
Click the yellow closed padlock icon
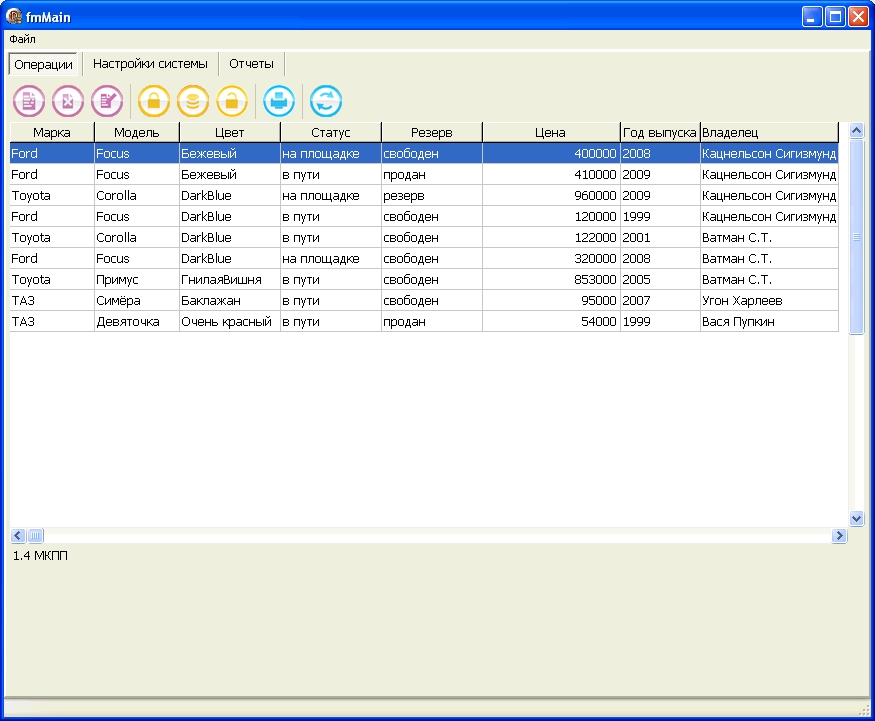pyautogui.click(x=154, y=101)
